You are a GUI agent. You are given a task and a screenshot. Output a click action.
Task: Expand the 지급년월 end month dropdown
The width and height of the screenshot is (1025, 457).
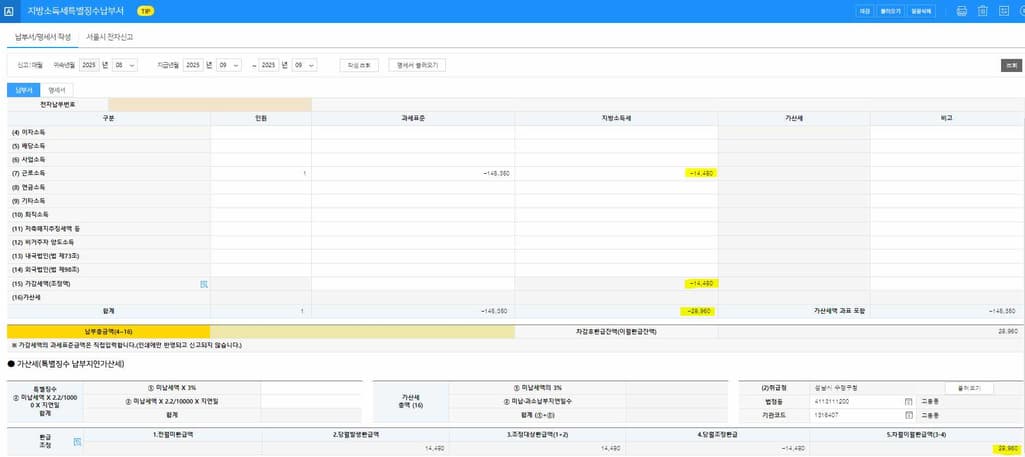pos(305,65)
